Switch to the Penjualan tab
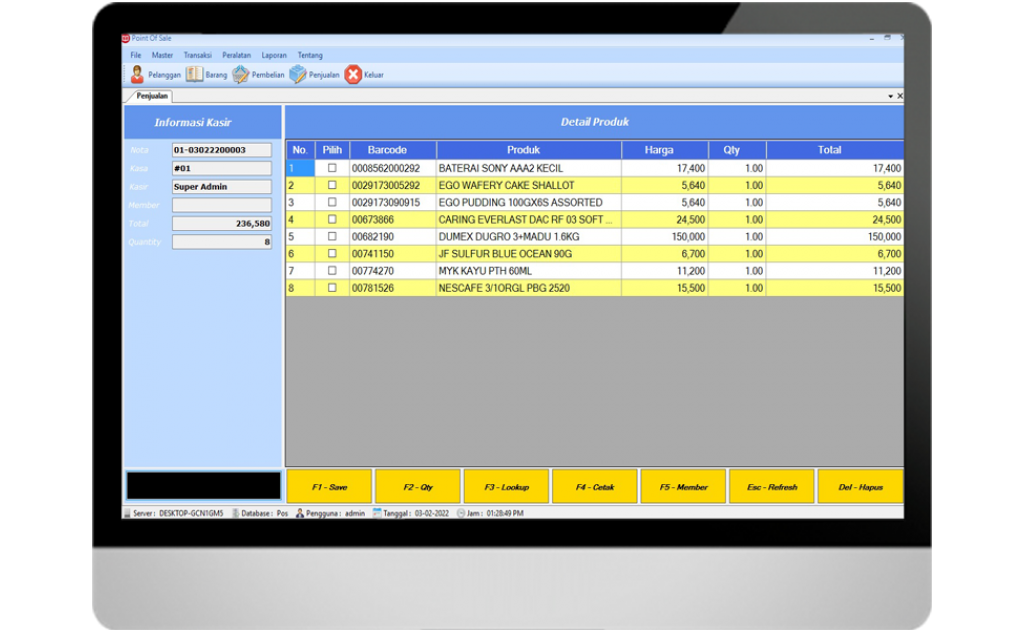 152,96
